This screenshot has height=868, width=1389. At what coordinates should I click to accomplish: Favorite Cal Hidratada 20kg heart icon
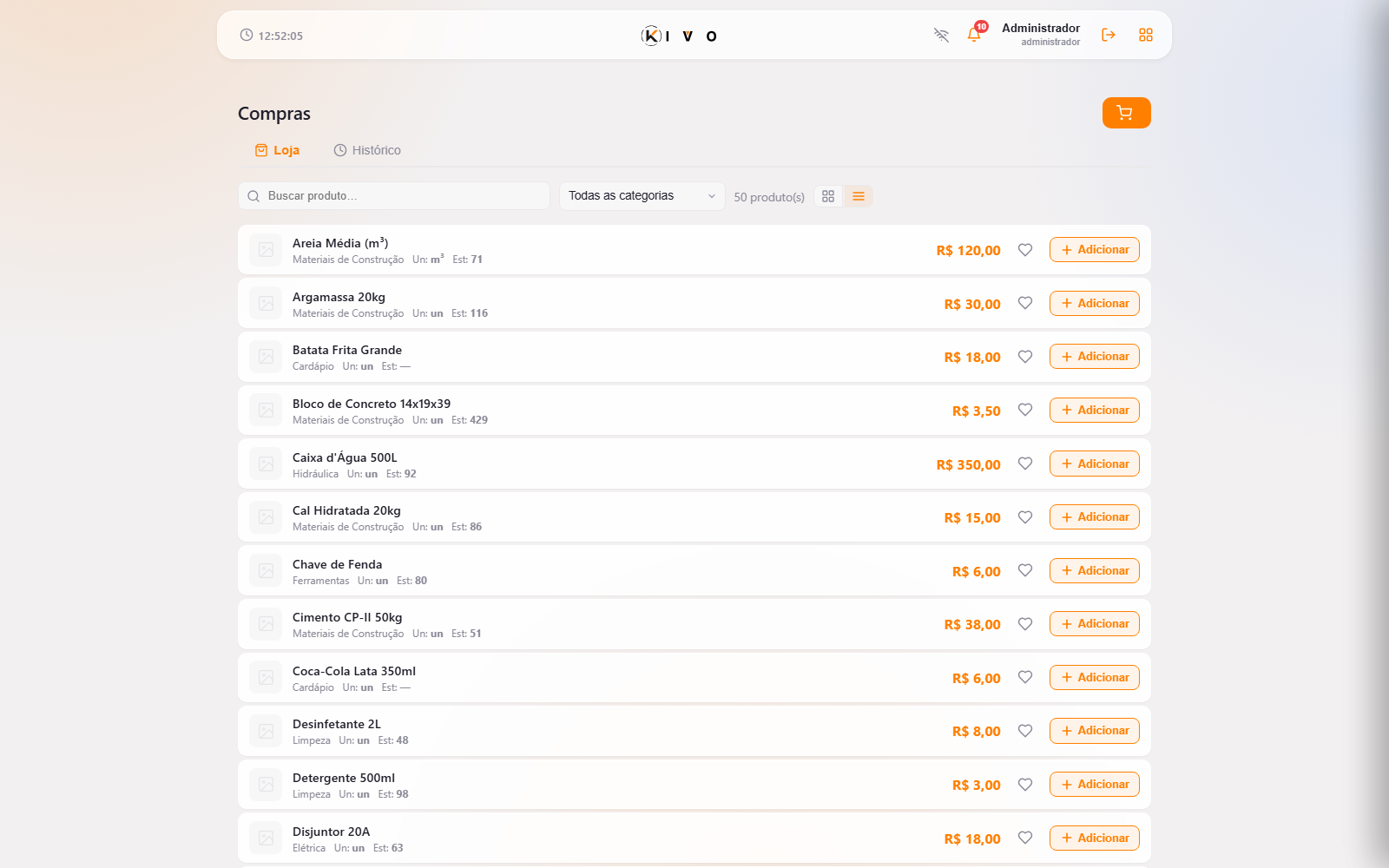(1025, 517)
